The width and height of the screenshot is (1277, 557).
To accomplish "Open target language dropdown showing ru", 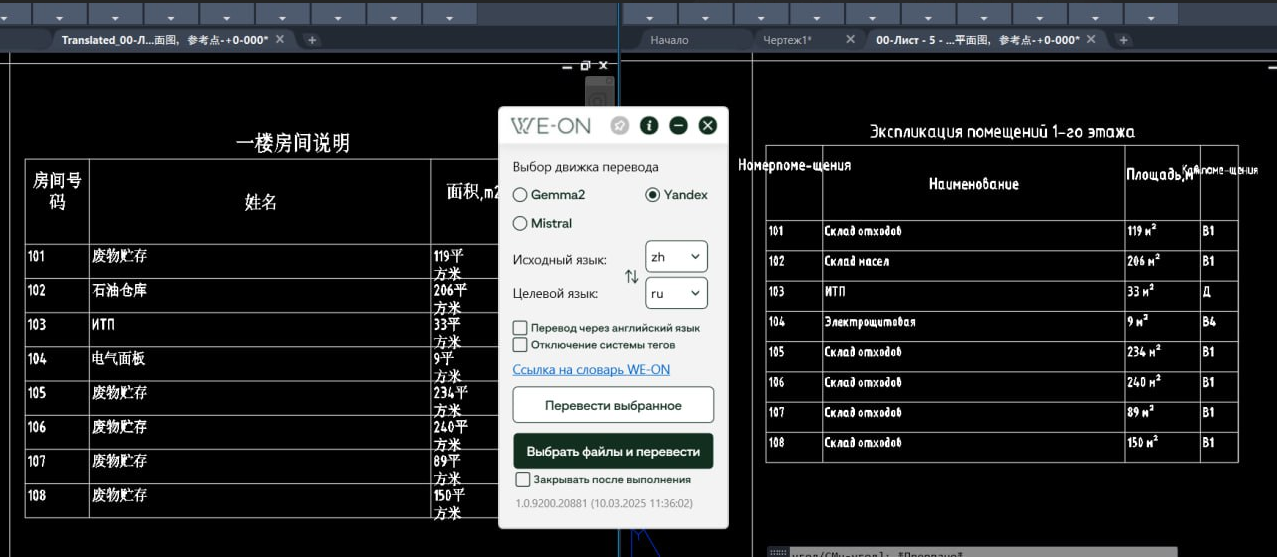I will tap(676, 293).
